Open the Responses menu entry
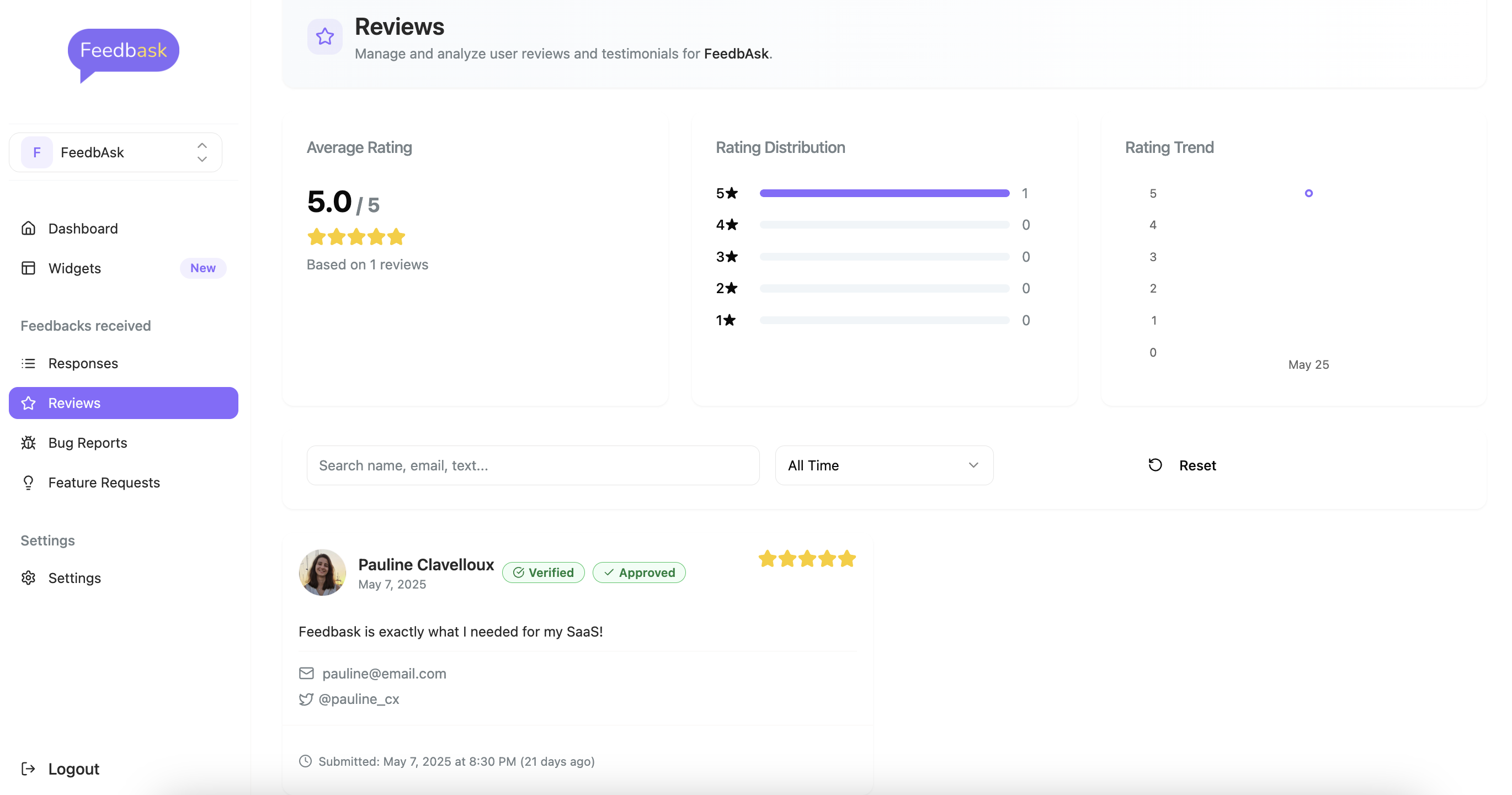1512x795 pixels. pyautogui.click(x=83, y=363)
